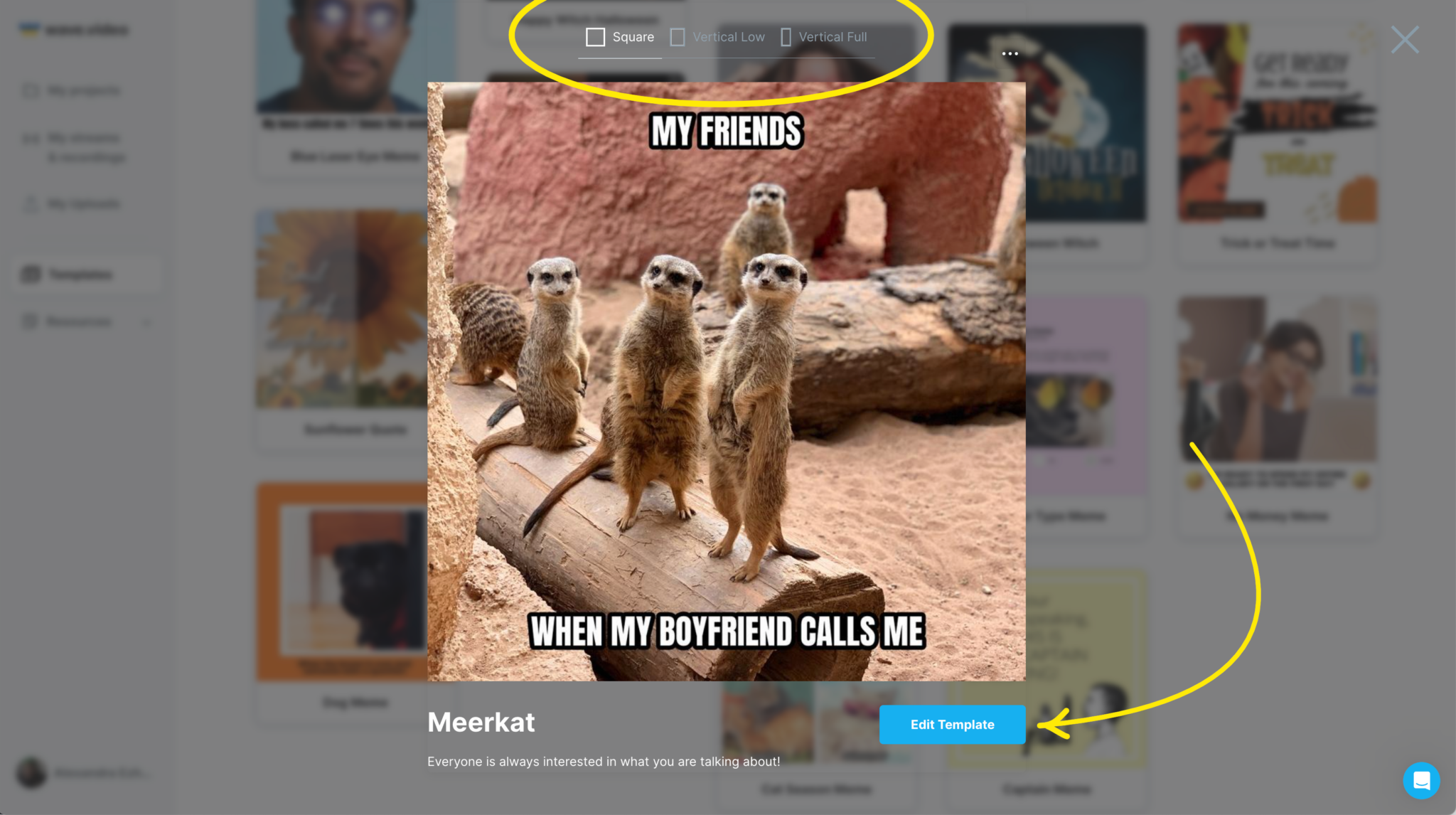Click the Edit Template button
The width and height of the screenshot is (1456, 815).
point(952,724)
